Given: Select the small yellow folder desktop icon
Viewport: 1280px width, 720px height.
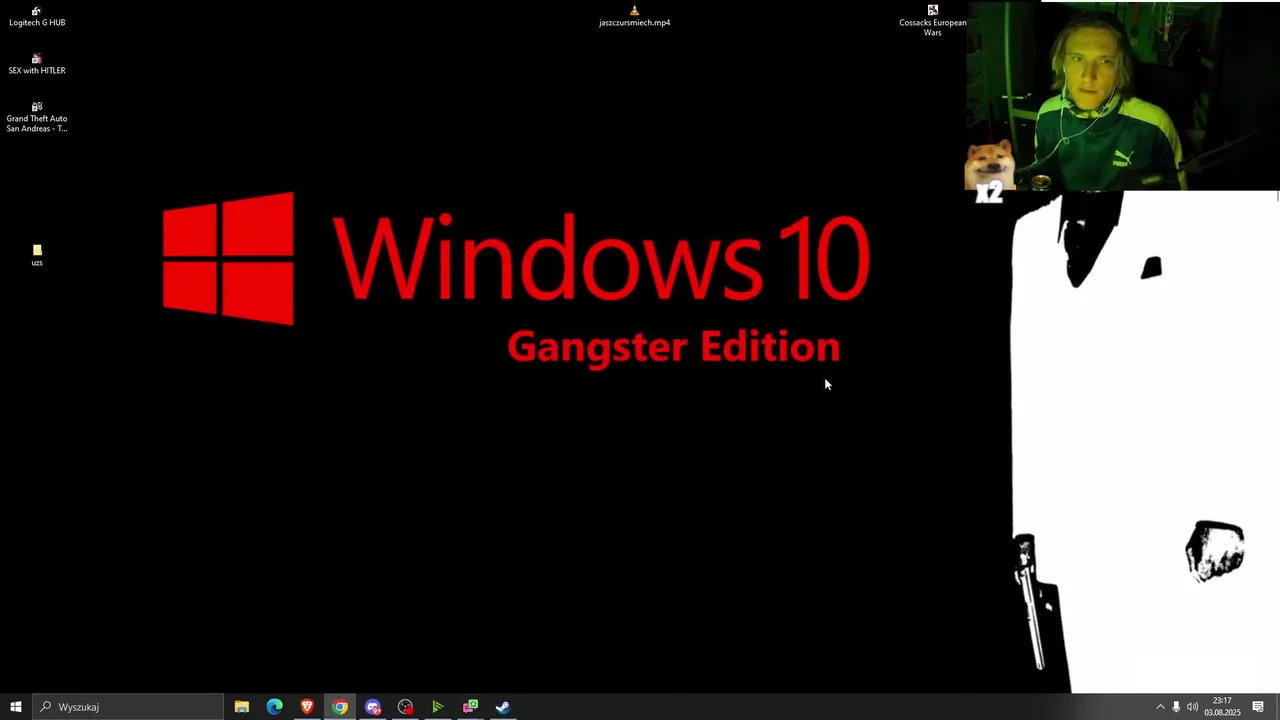Looking at the screenshot, I should coord(37,255).
